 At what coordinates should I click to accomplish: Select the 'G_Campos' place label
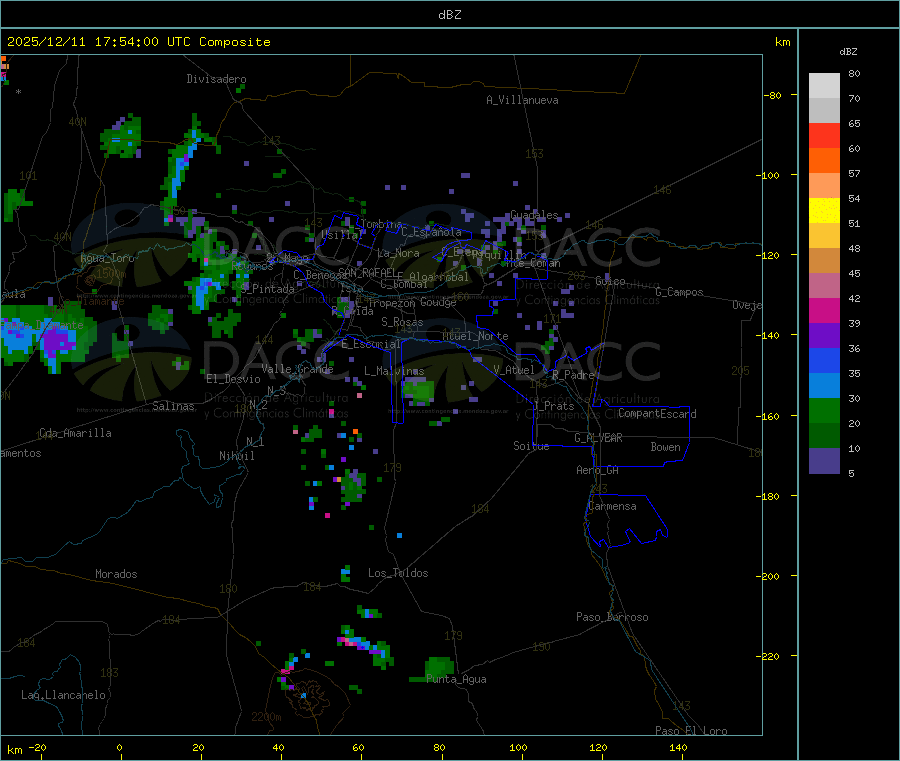pyautogui.click(x=679, y=292)
